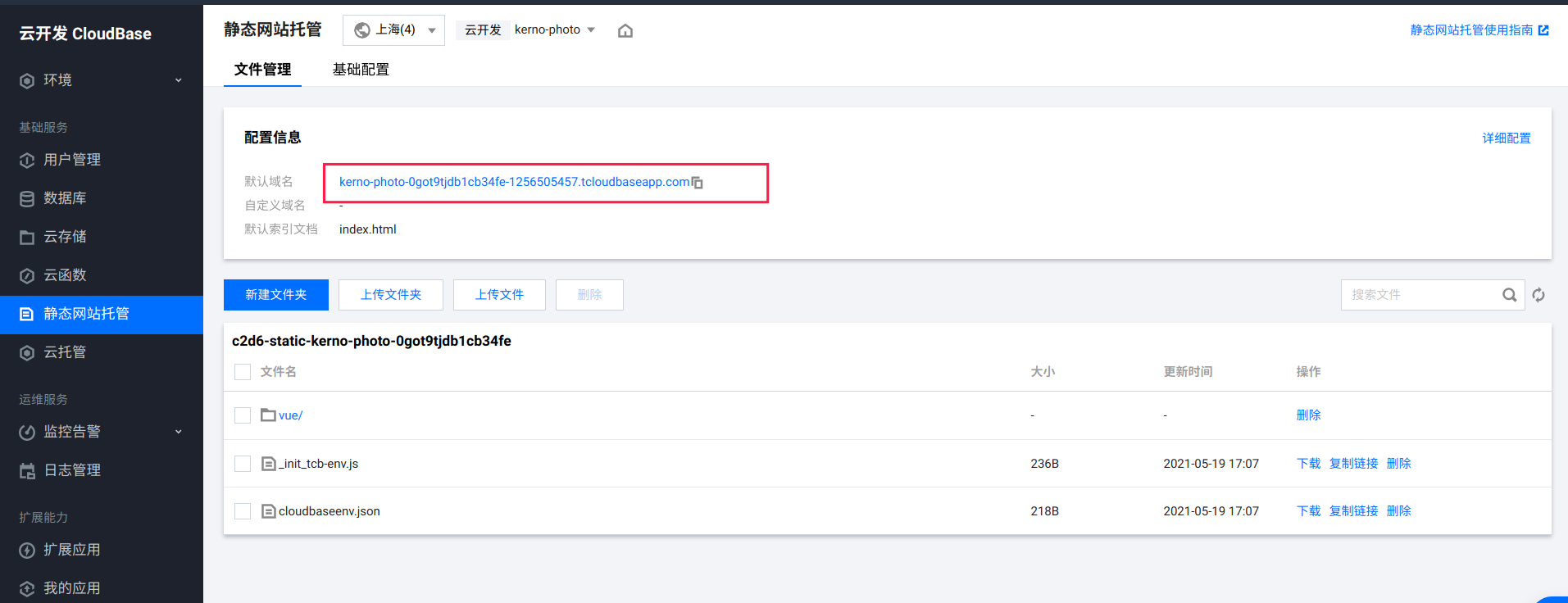Click the 日志管理 sidebar icon
The image size is (1568, 603).
27,470
